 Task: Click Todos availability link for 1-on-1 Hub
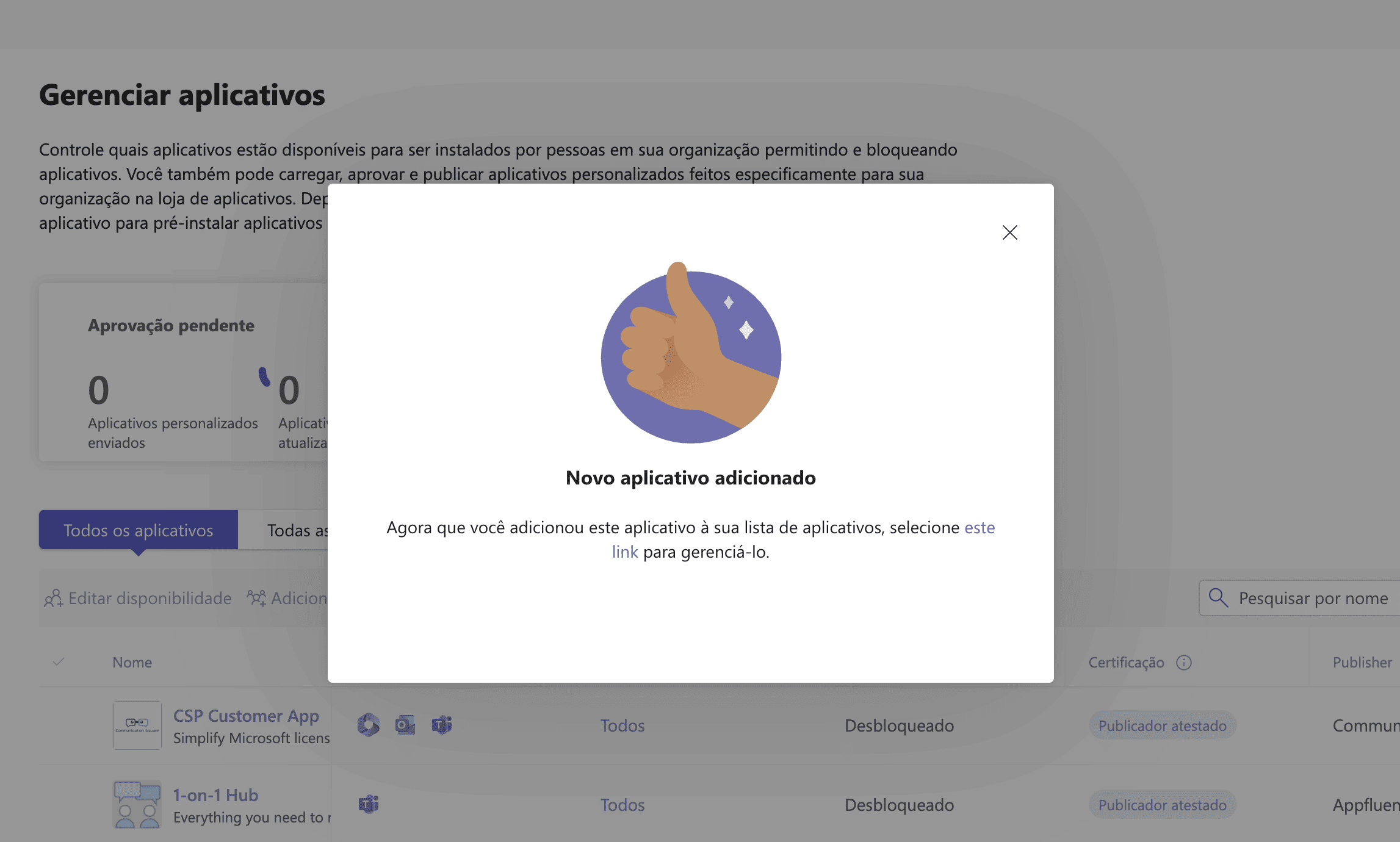[622, 804]
